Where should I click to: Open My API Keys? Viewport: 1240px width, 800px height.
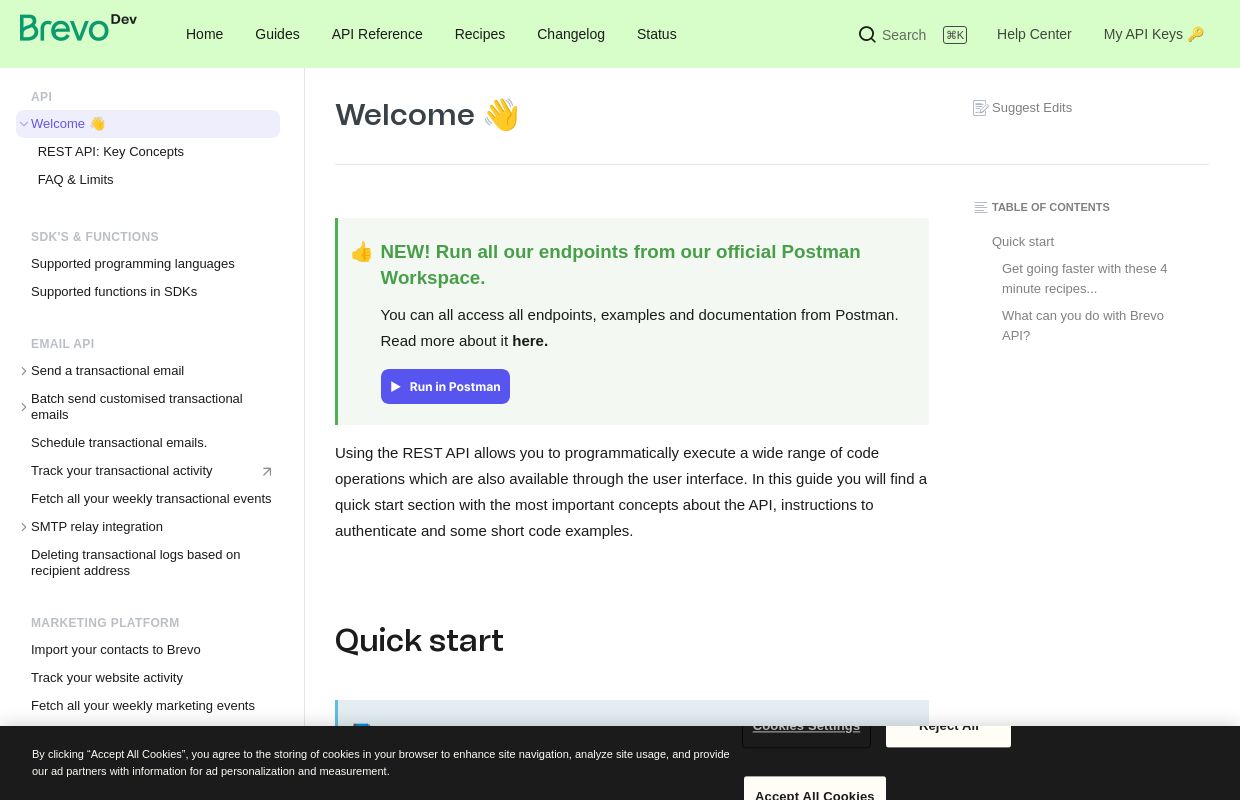tap(1154, 34)
